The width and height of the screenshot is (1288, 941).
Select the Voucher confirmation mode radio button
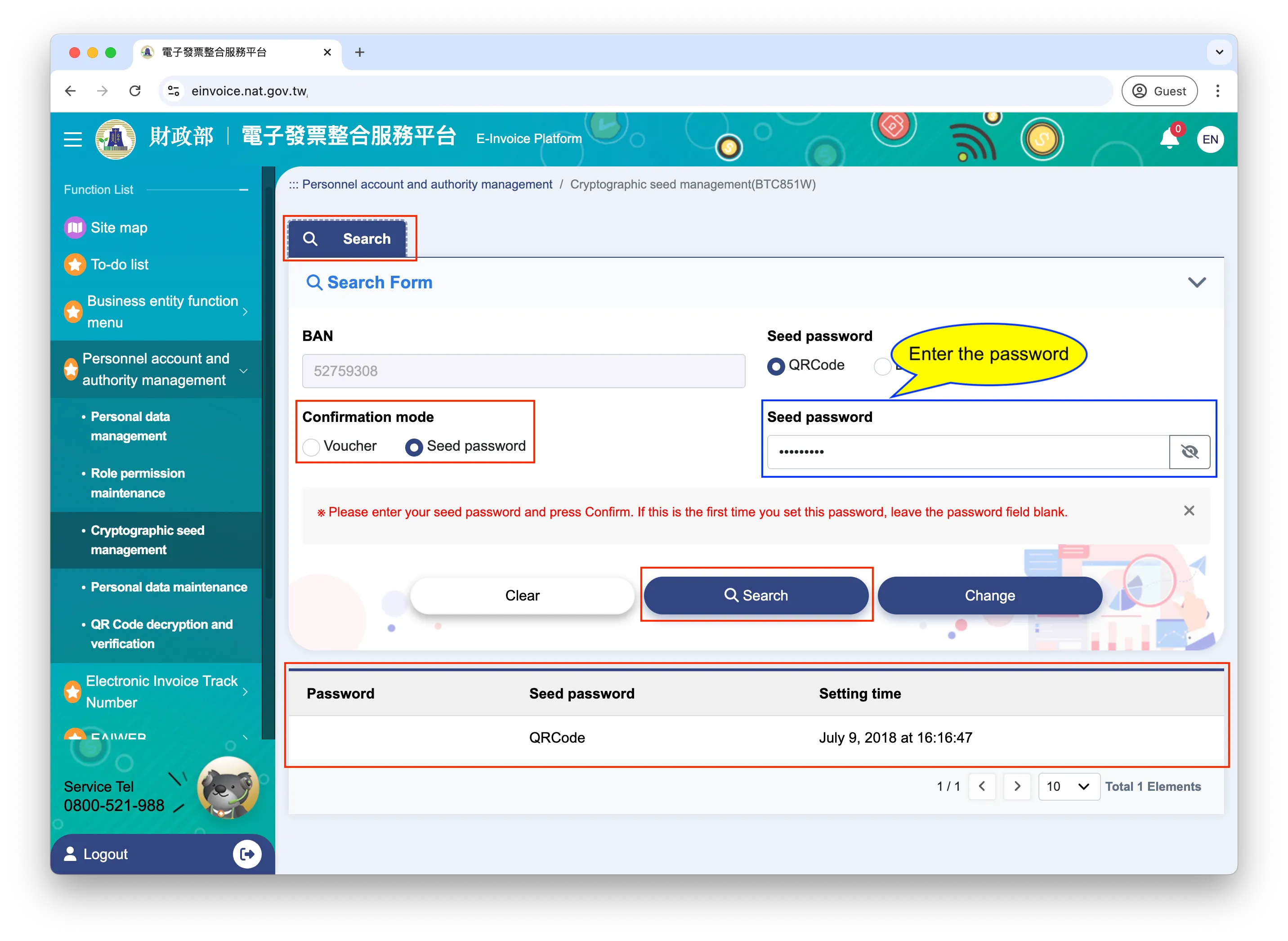pos(311,447)
